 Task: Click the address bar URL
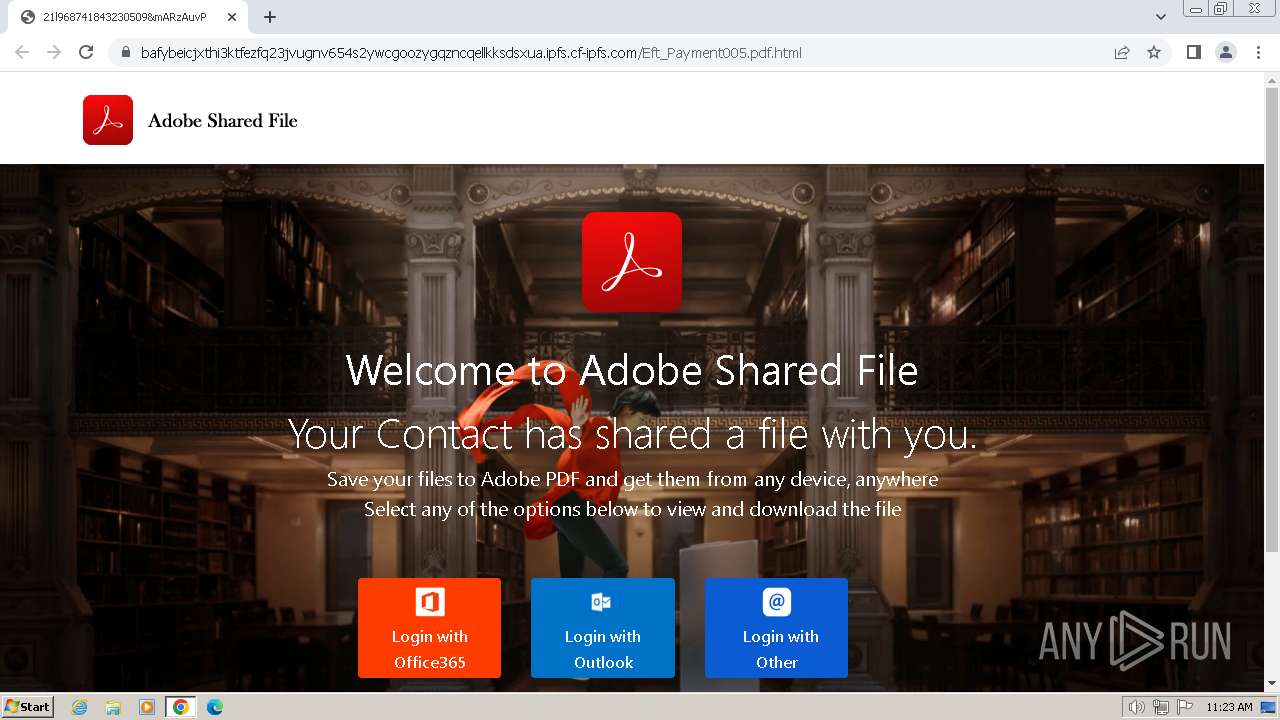[471, 53]
